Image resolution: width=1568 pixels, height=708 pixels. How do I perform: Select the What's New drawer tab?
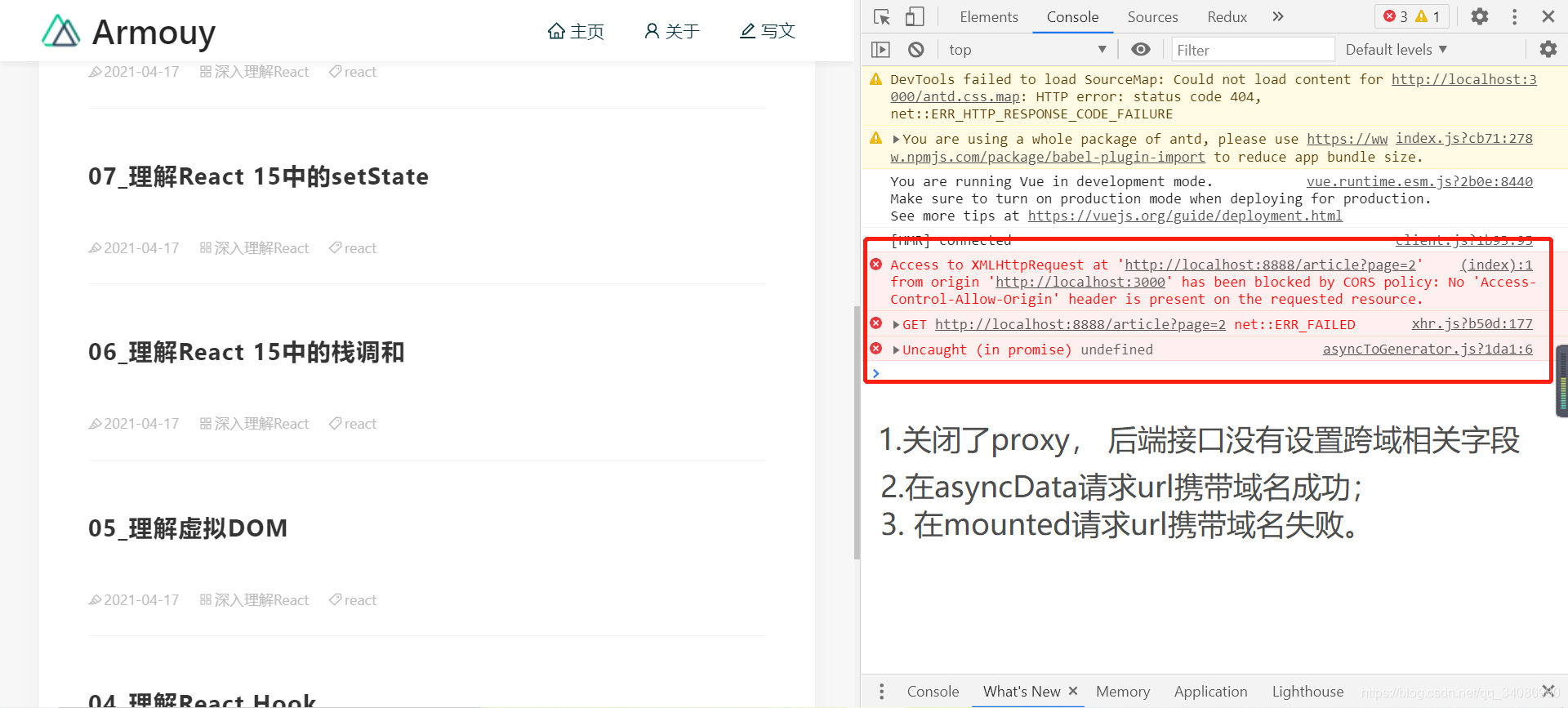[x=1022, y=692]
